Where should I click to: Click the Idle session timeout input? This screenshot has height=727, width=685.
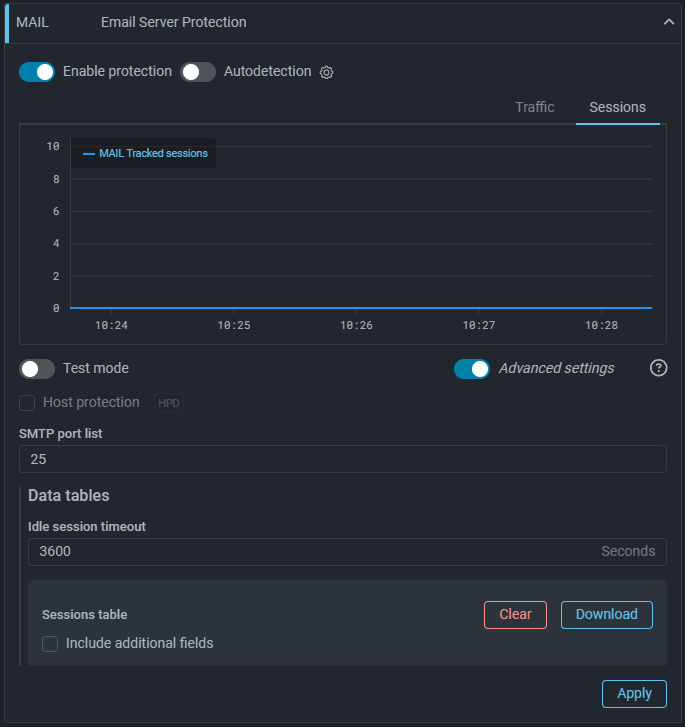[x=310, y=552]
